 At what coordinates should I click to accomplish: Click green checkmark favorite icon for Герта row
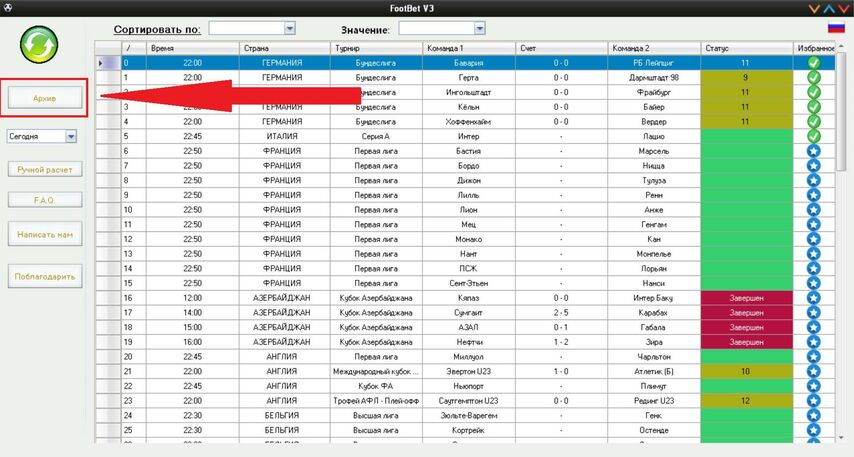point(814,77)
